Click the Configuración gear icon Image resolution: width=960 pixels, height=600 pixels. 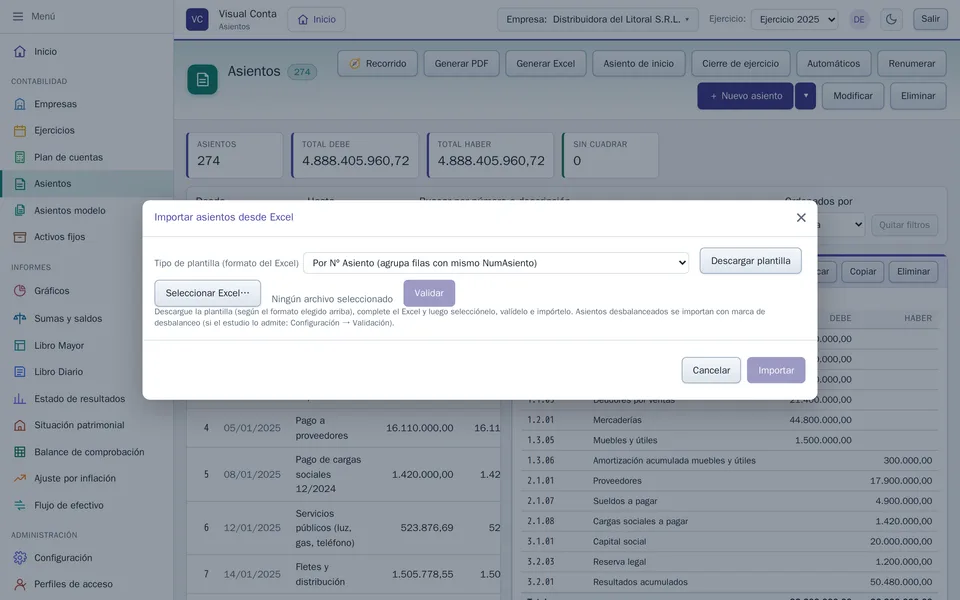pyautogui.click(x=20, y=558)
